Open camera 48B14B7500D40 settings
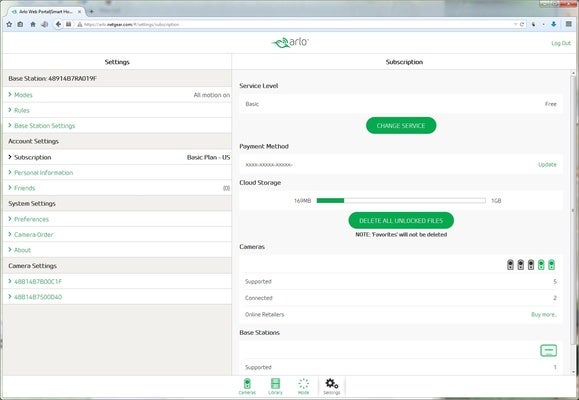This screenshot has height=400, width=579. pyautogui.click(x=117, y=297)
